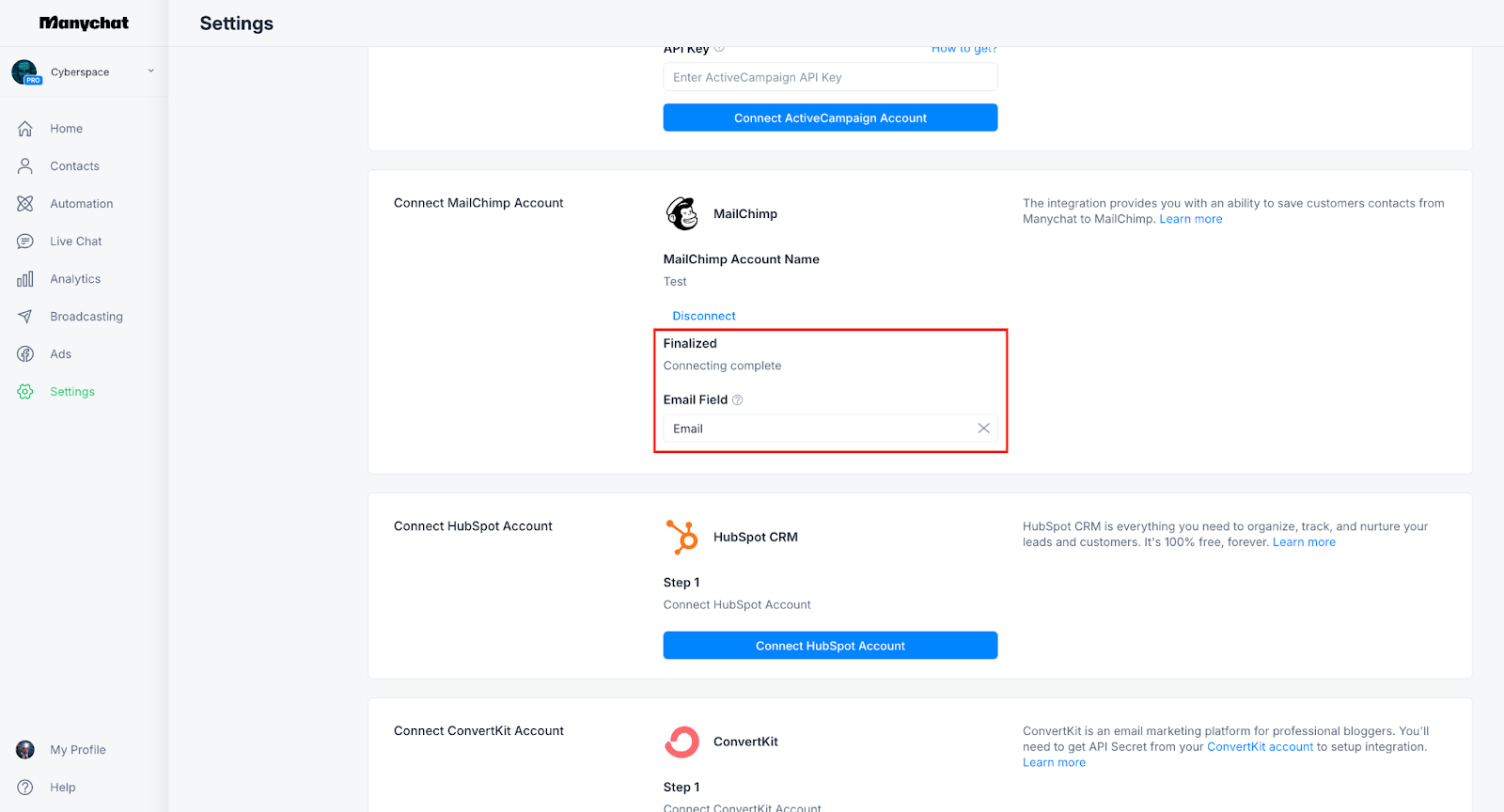Focus the ActiveCampaign API Key field

pyautogui.click(x=830, y=77)
